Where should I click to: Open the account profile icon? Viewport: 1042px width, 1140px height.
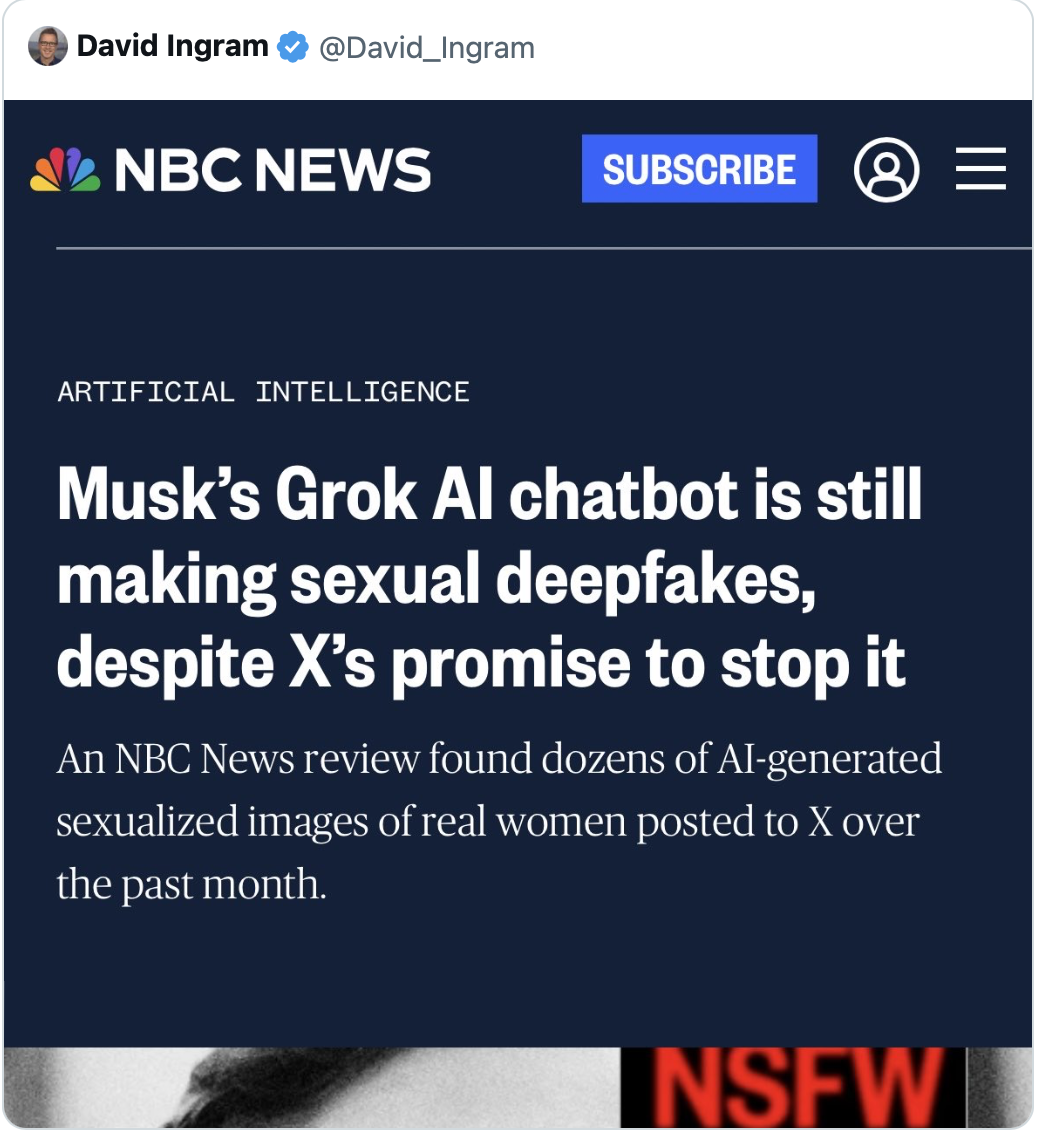click(x=886, y=169)
